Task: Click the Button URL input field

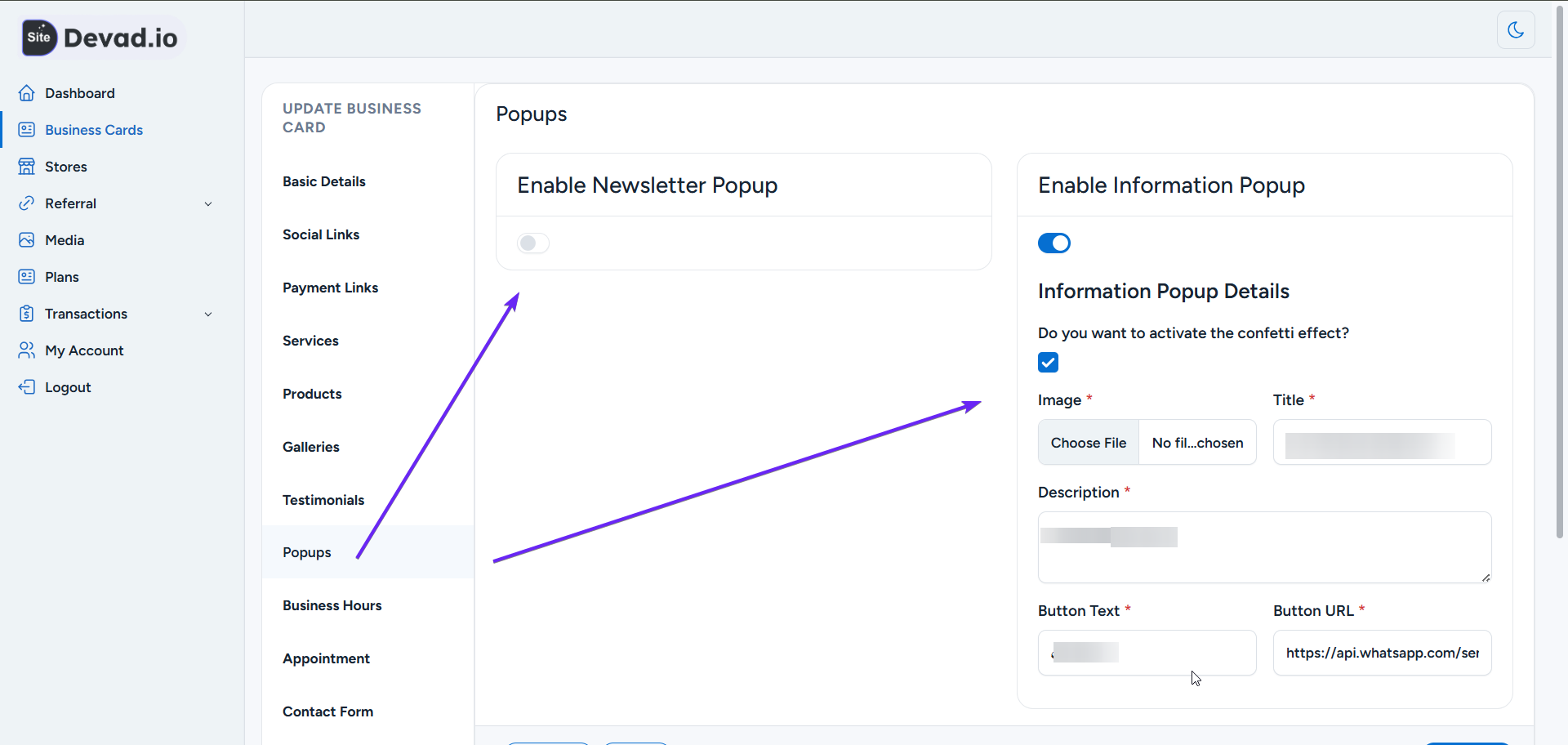Action: [x=1382, y=653]
